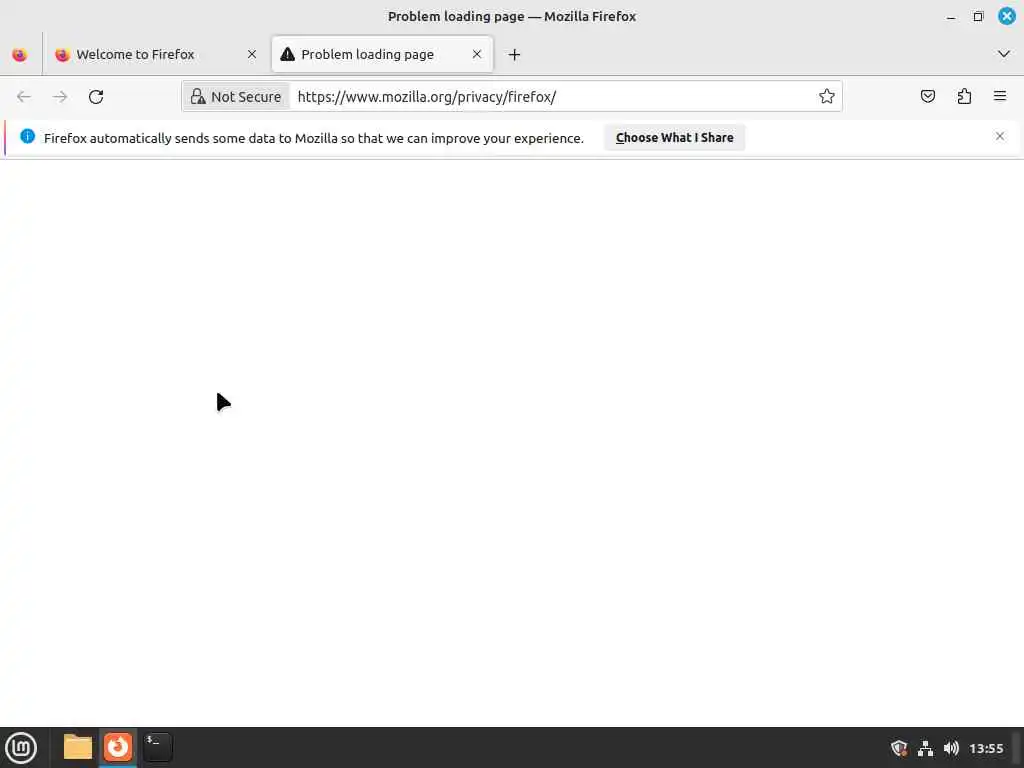
Task: Close the Firefox window
Action: click(x=1007, y=16)
